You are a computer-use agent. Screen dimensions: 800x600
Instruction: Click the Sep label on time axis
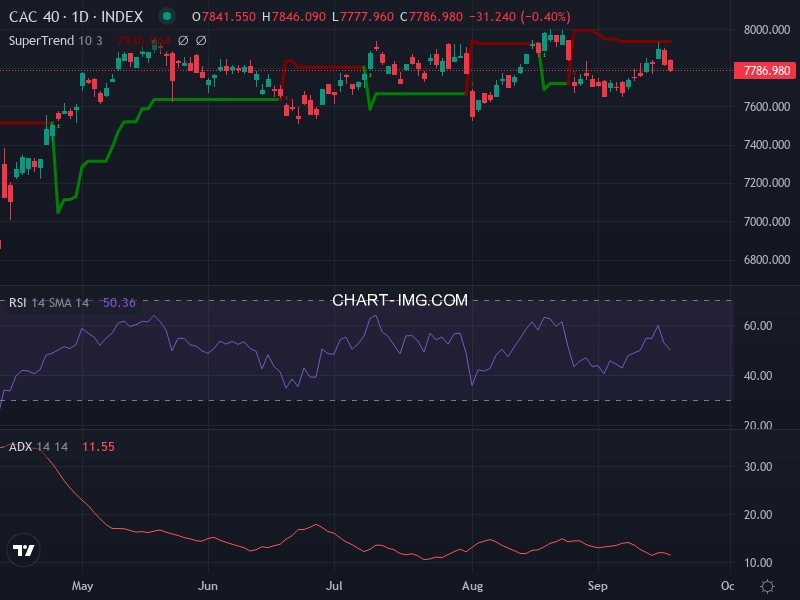(597, 584)
